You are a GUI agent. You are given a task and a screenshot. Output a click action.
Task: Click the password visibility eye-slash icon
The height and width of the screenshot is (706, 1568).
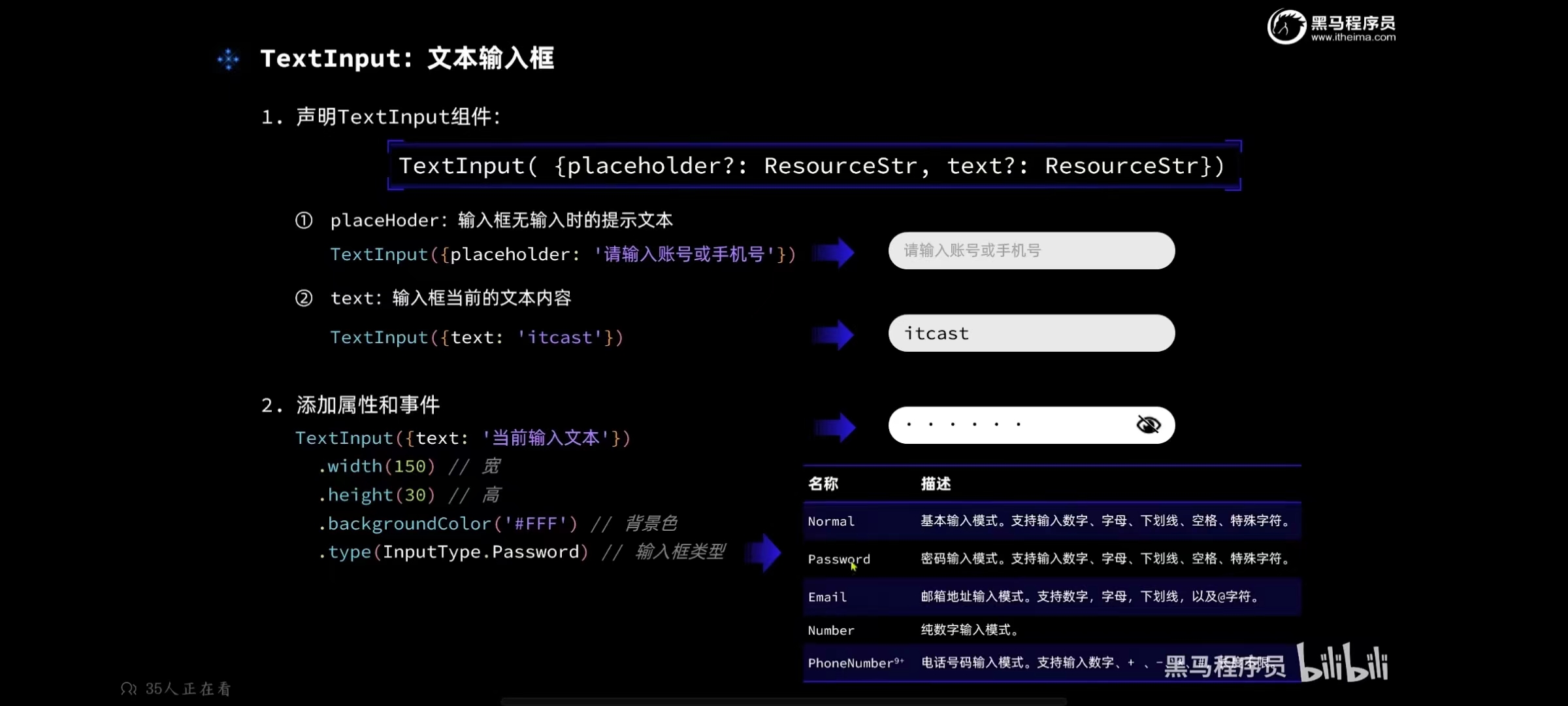tap(1148, 425)
